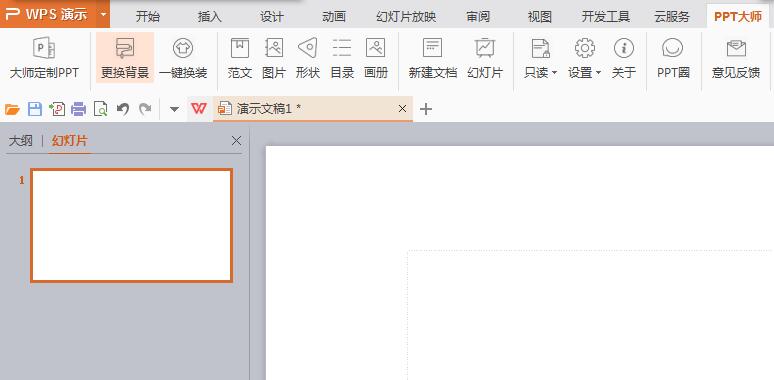Expand the WPS 演示 application menu arrow
774x380 pixels.
103,14
